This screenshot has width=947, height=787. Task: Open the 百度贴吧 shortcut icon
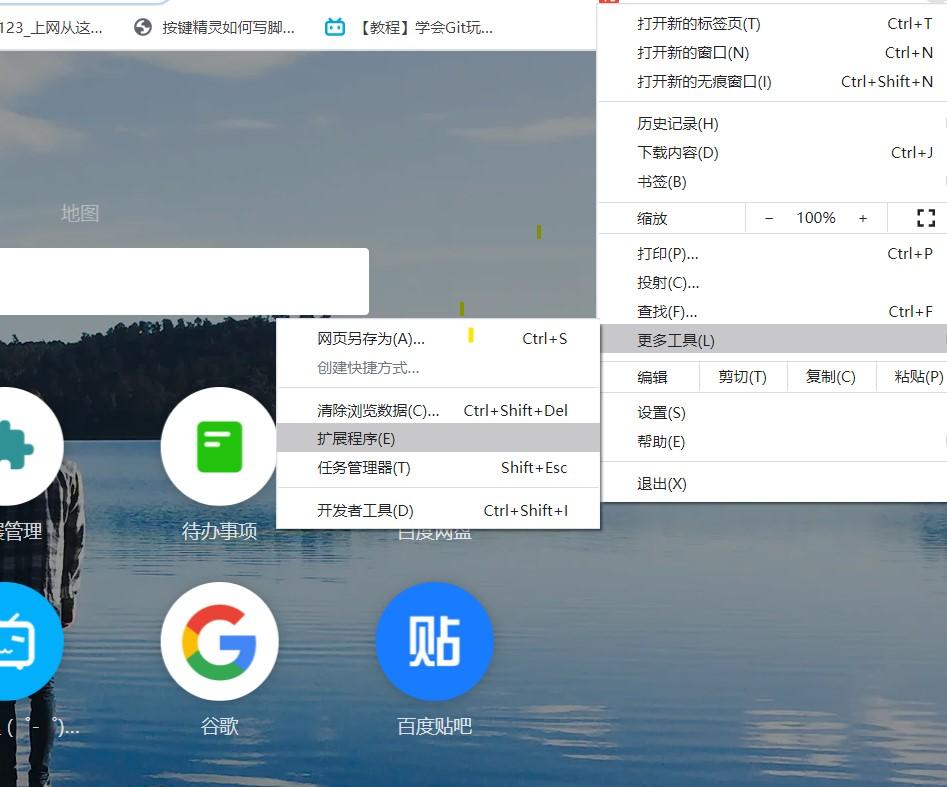tap(434, 642)
